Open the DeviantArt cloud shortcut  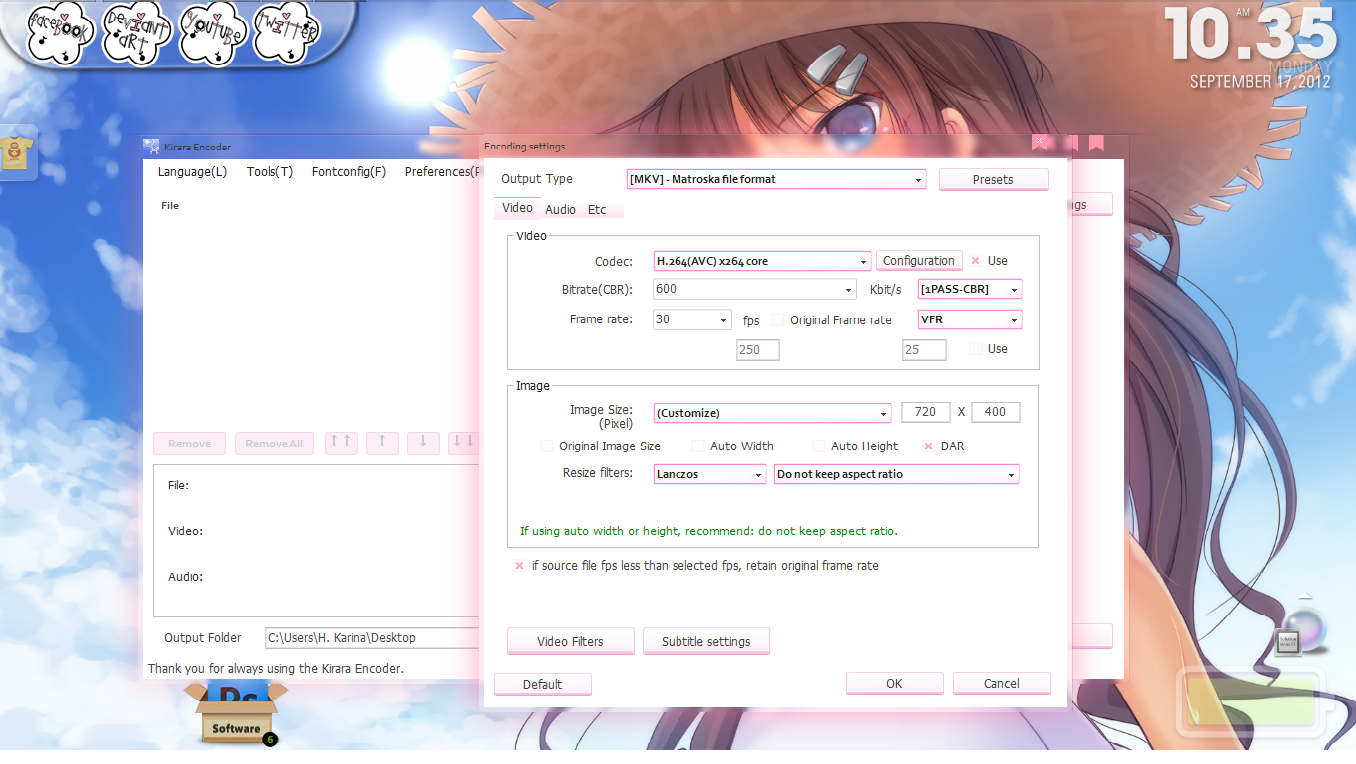point(134,32)
